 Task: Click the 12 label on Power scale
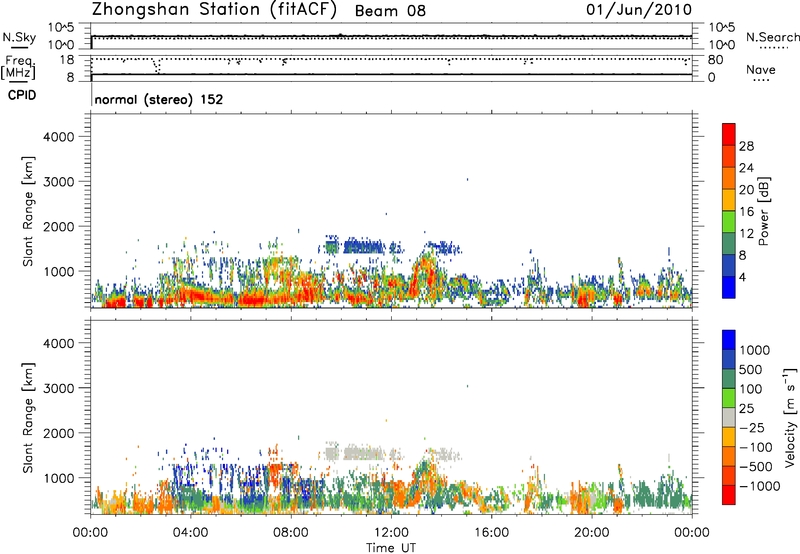(746, 234)
